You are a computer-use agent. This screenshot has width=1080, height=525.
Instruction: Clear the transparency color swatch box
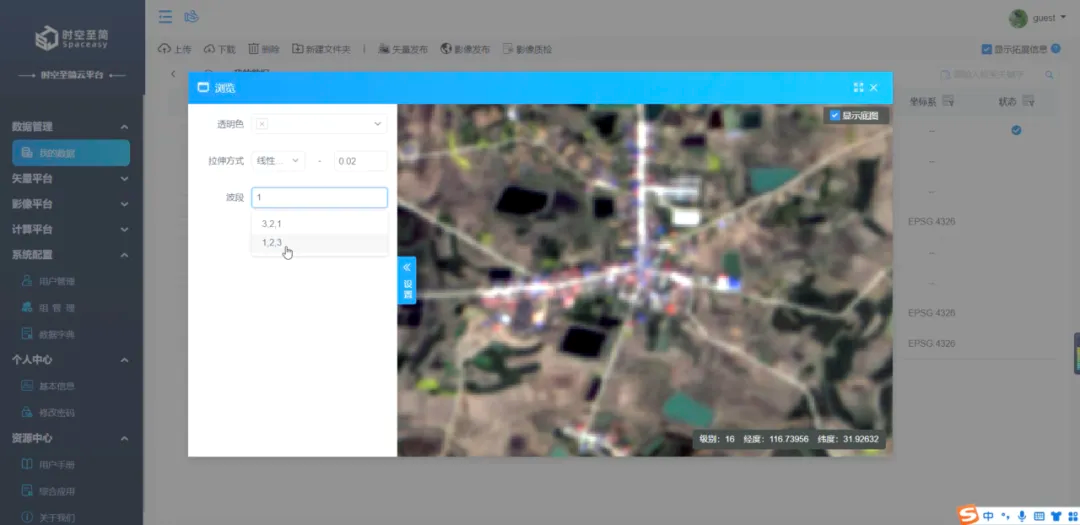[262, 124]
